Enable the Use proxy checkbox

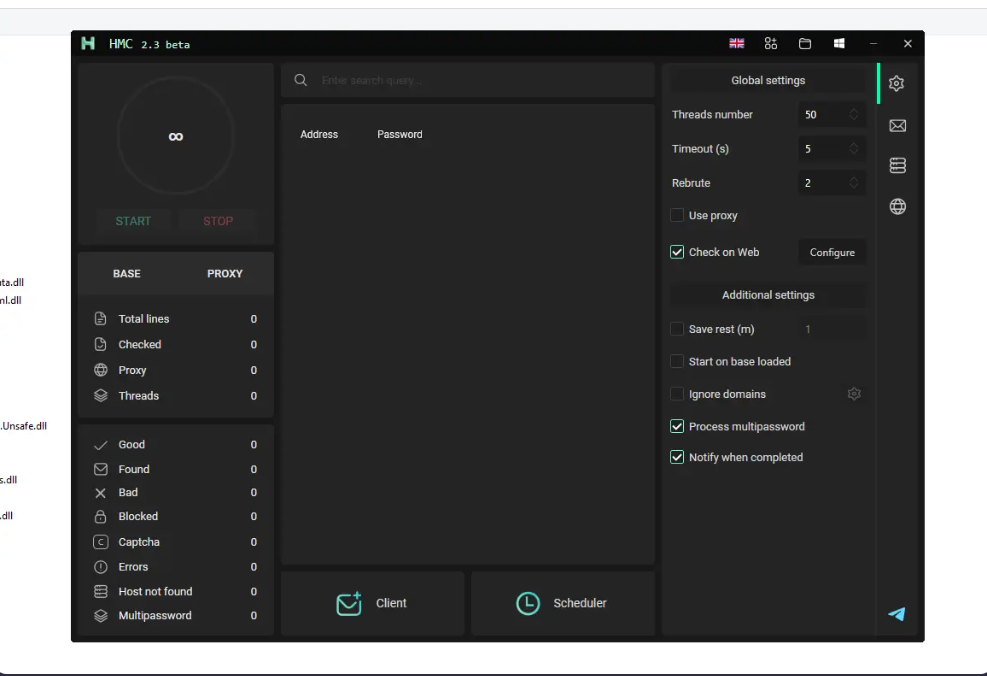(x=677, y=215)
